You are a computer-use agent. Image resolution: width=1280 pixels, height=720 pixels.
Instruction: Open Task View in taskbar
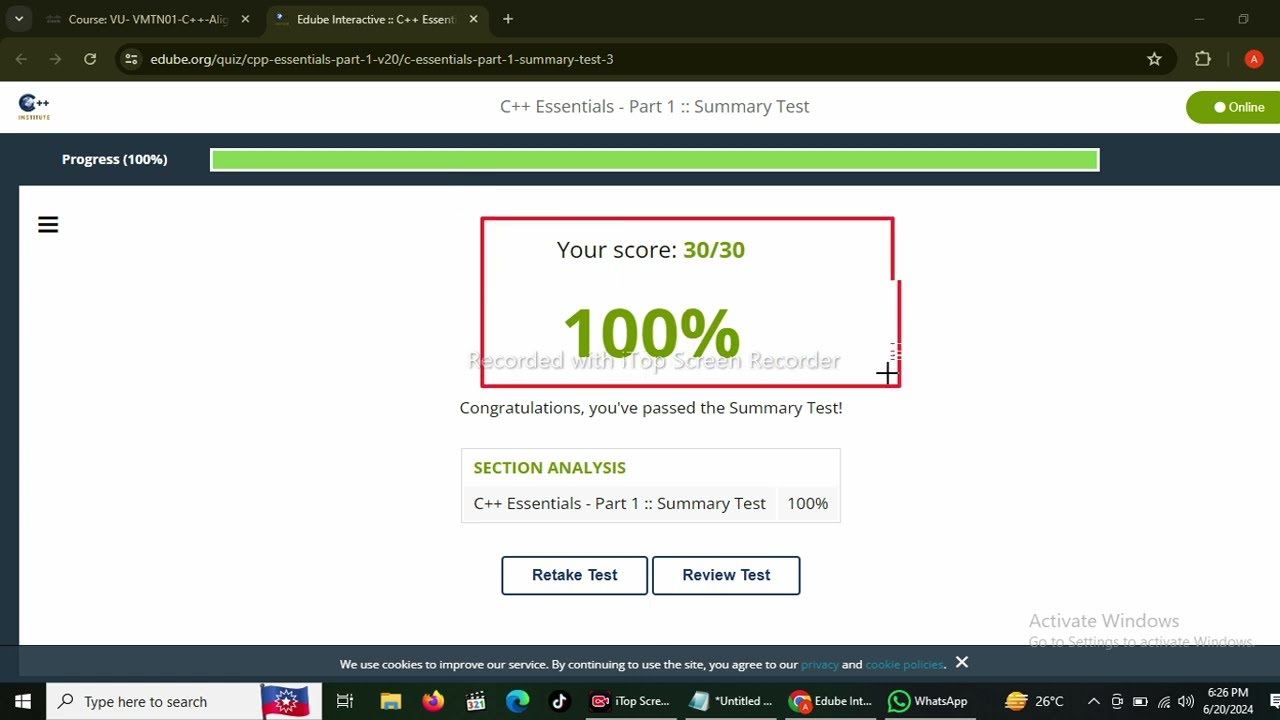(x=345, y=701)
